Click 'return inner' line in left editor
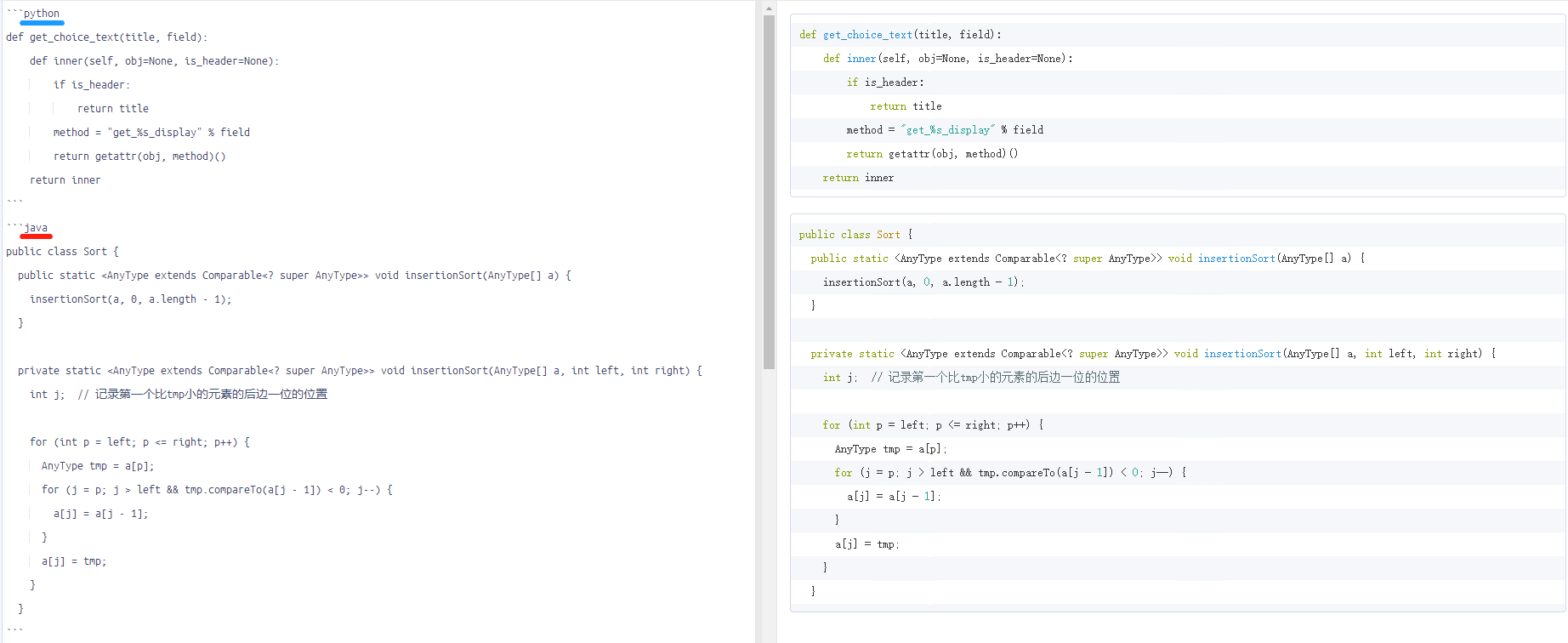This screenshot has width=1568, height=643. (65, 180)
